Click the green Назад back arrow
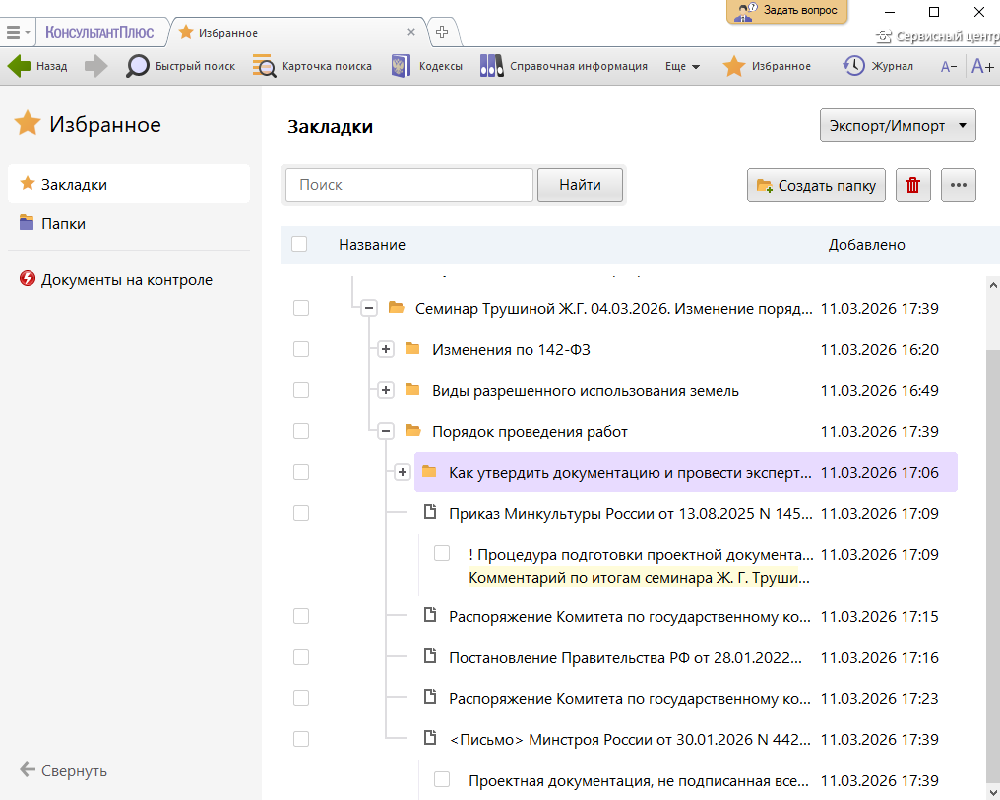Image resolution: width=1000 pixels, height=800 pixels. point(20,66)
